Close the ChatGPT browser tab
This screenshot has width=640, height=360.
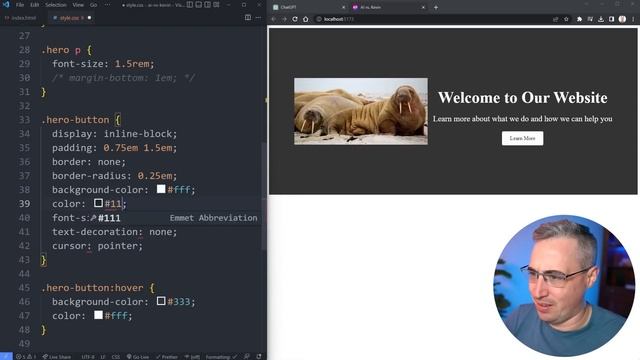coord(343,7)
